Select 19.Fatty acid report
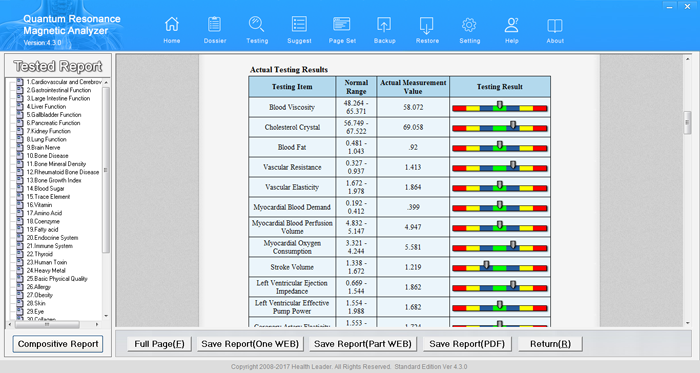 [42, 230]
